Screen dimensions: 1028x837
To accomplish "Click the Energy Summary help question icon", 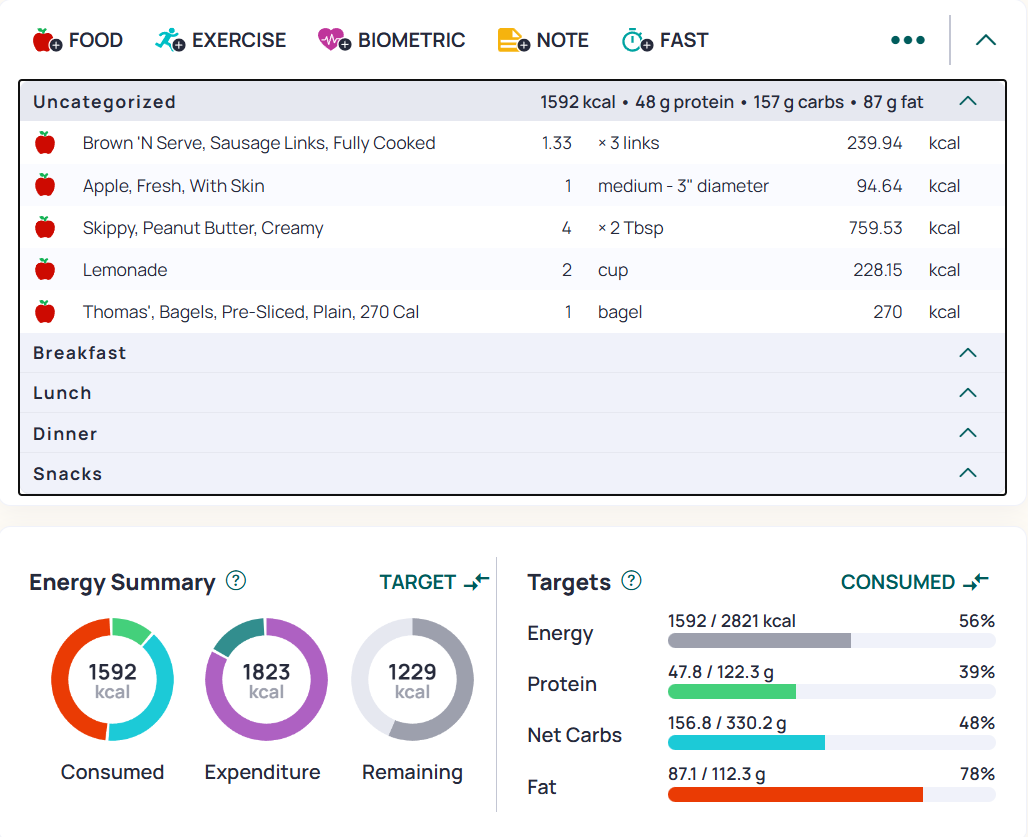I will coord(236,581).
